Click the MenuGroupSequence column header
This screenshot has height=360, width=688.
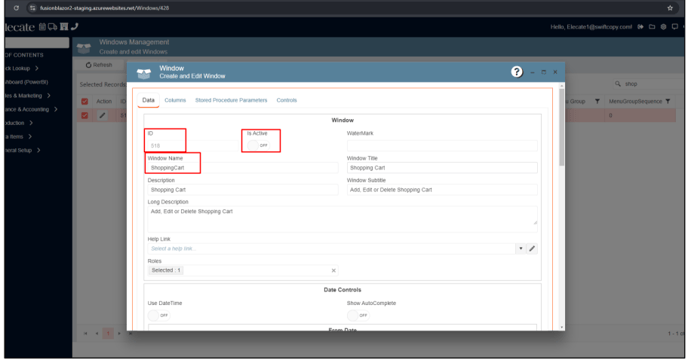635,101
